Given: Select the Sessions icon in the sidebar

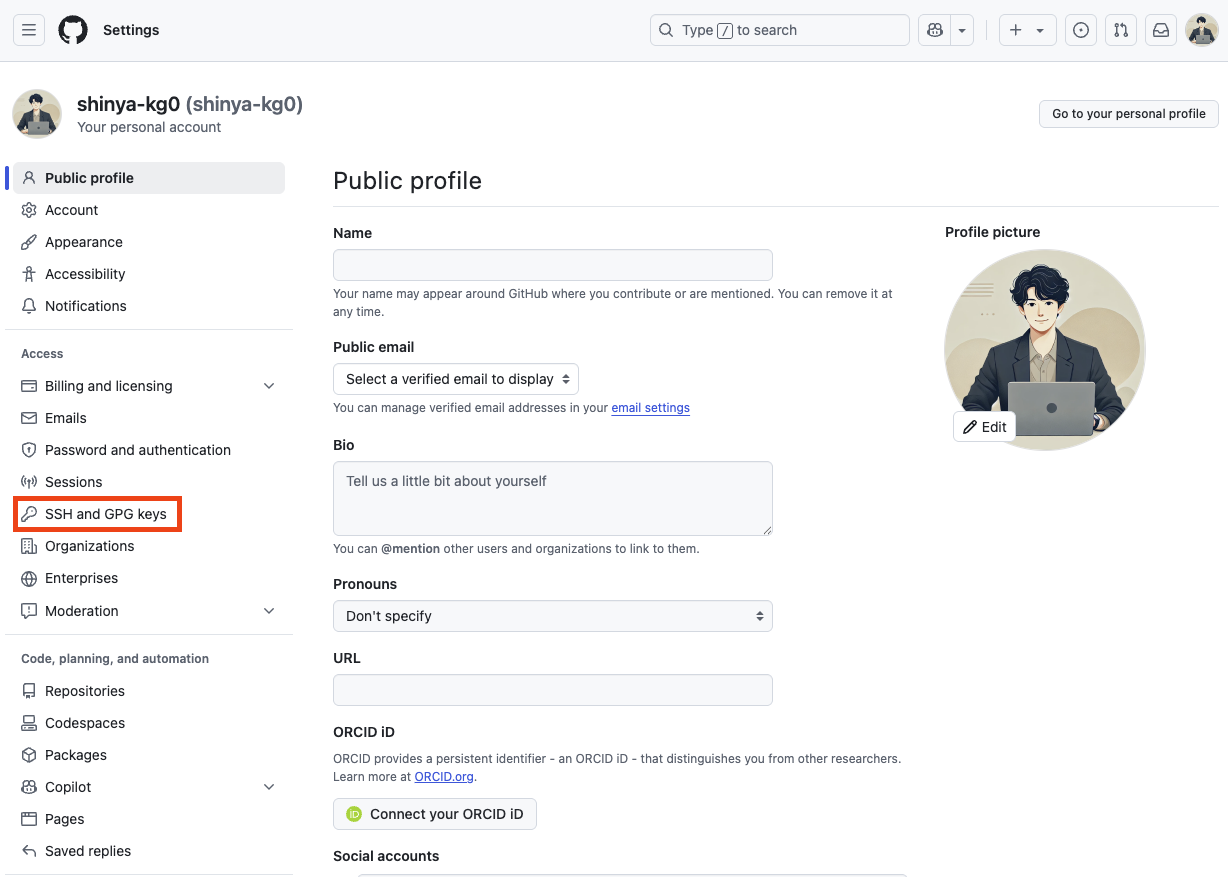Looking at the screenshot, I should (29, 482).
